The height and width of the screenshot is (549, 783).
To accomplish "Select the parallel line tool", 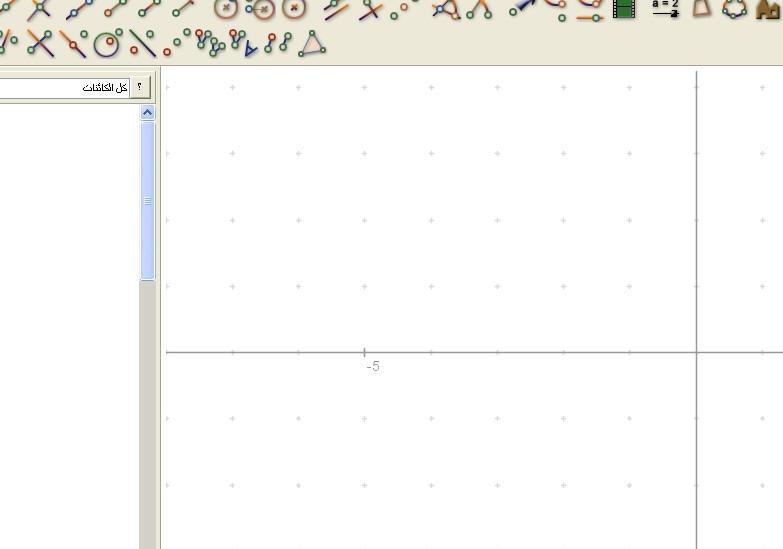I will [x=336, y=10].
